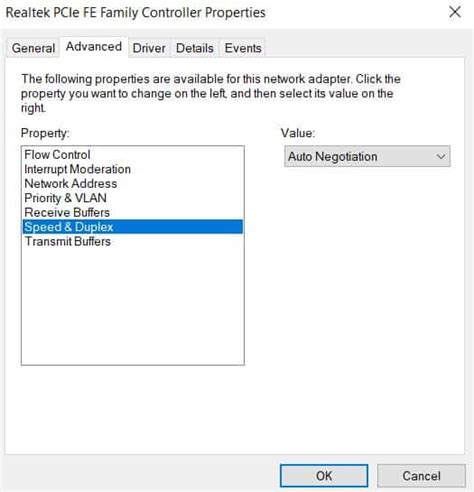
Task: Close the Properties dialog window
Action: [455, 12]
